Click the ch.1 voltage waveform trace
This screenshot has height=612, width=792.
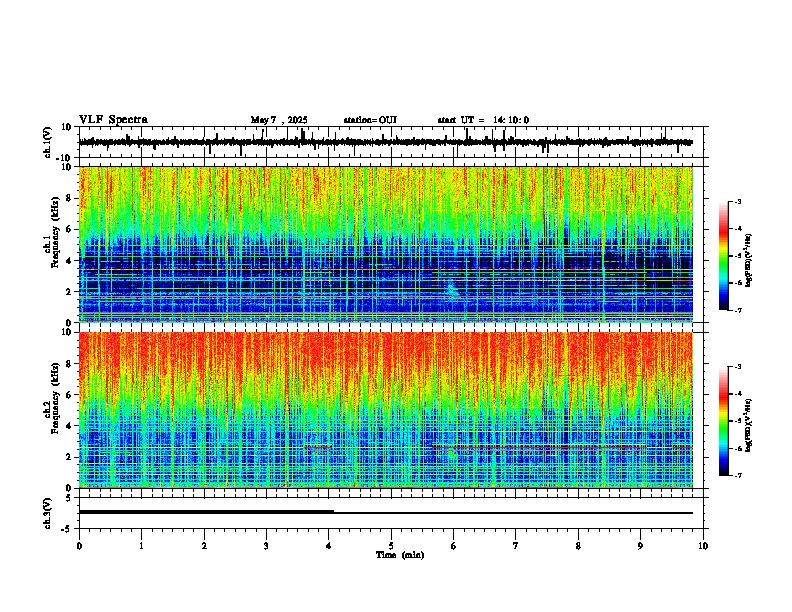386,142
